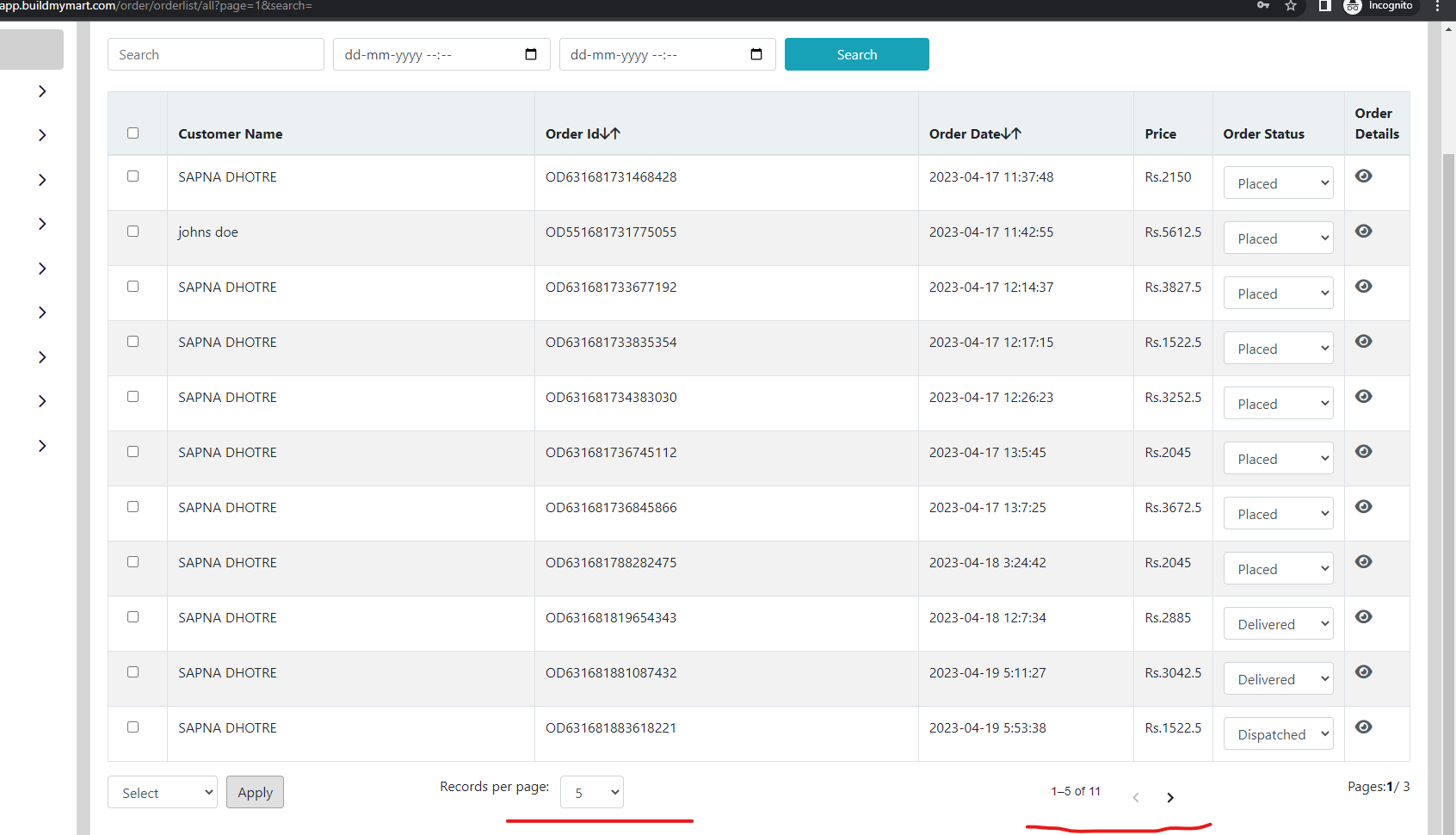Expand the last sidebar menu chevron
This screenshot has width=1456, height=835.
42,446
